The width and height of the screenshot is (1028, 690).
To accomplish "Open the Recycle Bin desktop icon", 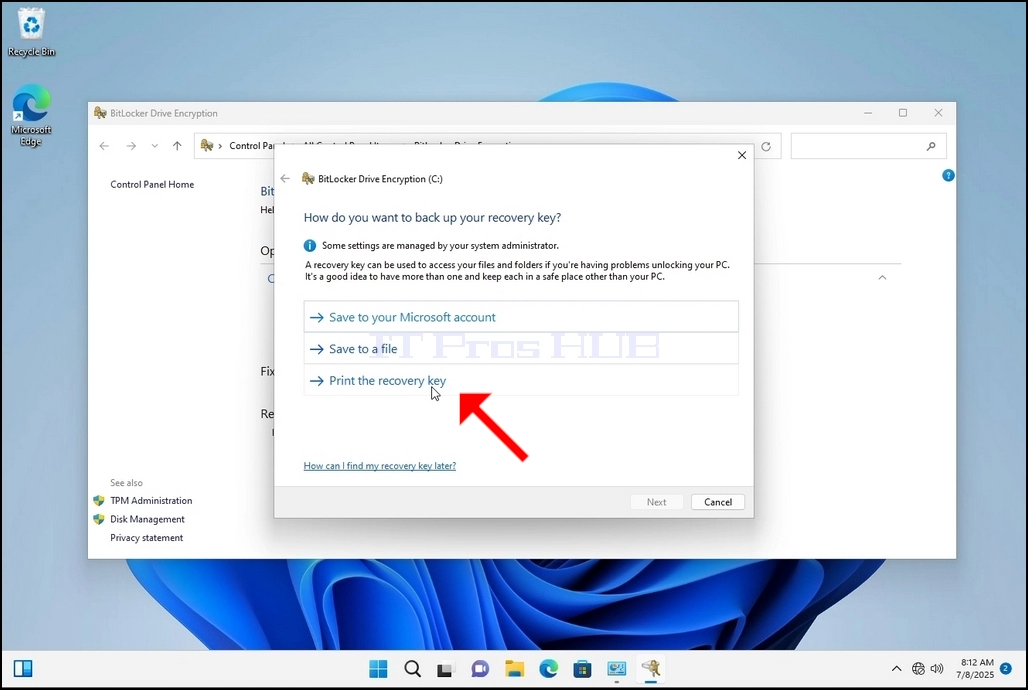I will tap(31, 31).
